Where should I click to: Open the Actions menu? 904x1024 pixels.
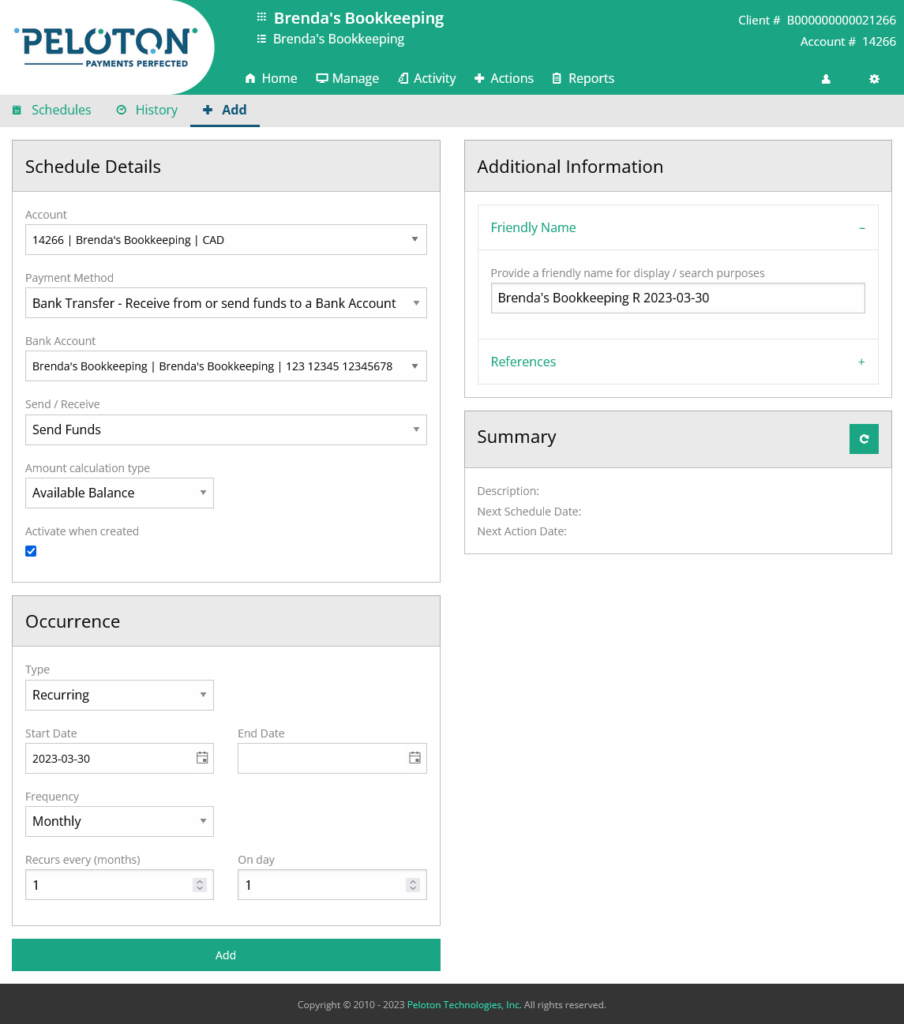pos(504,78)
